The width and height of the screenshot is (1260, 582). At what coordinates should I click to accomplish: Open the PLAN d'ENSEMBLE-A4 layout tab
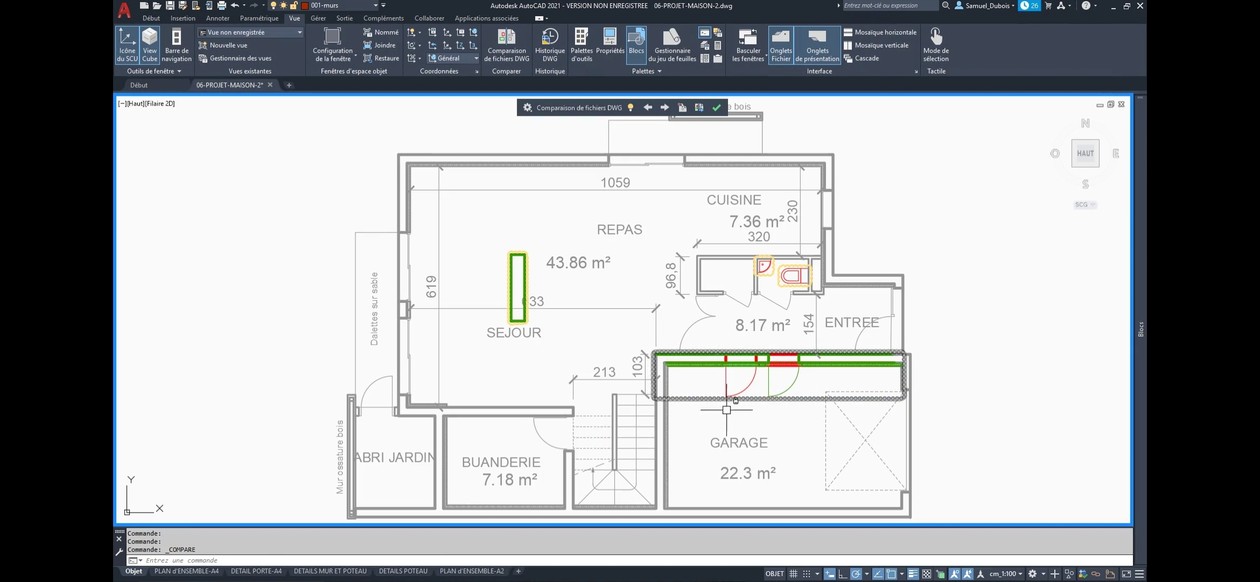186,571
